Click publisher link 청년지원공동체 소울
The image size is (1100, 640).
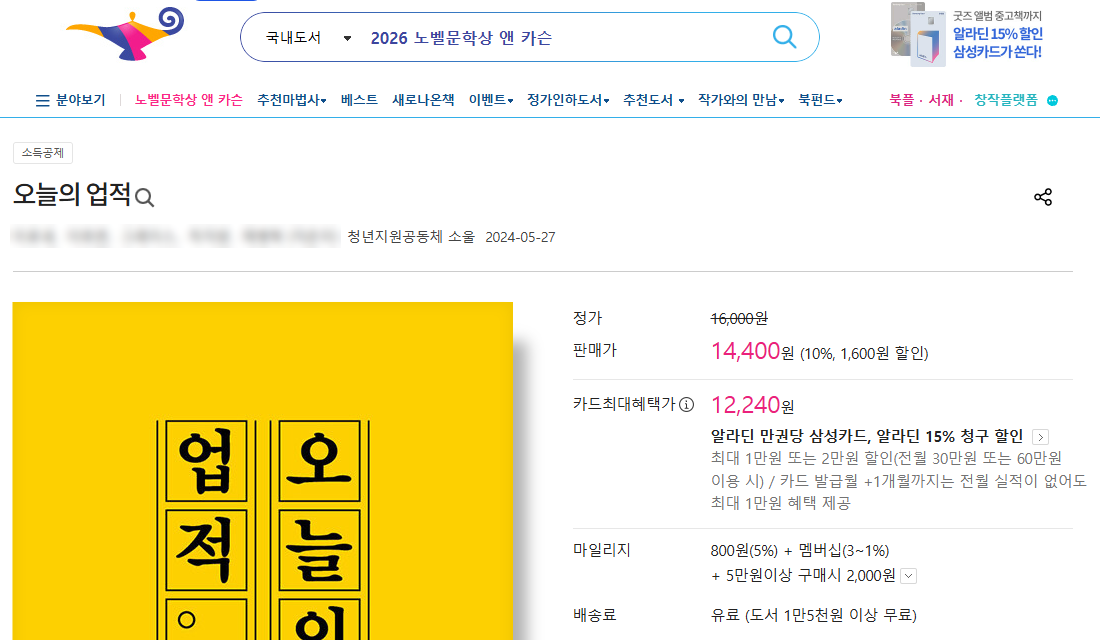tap(411, 237)
